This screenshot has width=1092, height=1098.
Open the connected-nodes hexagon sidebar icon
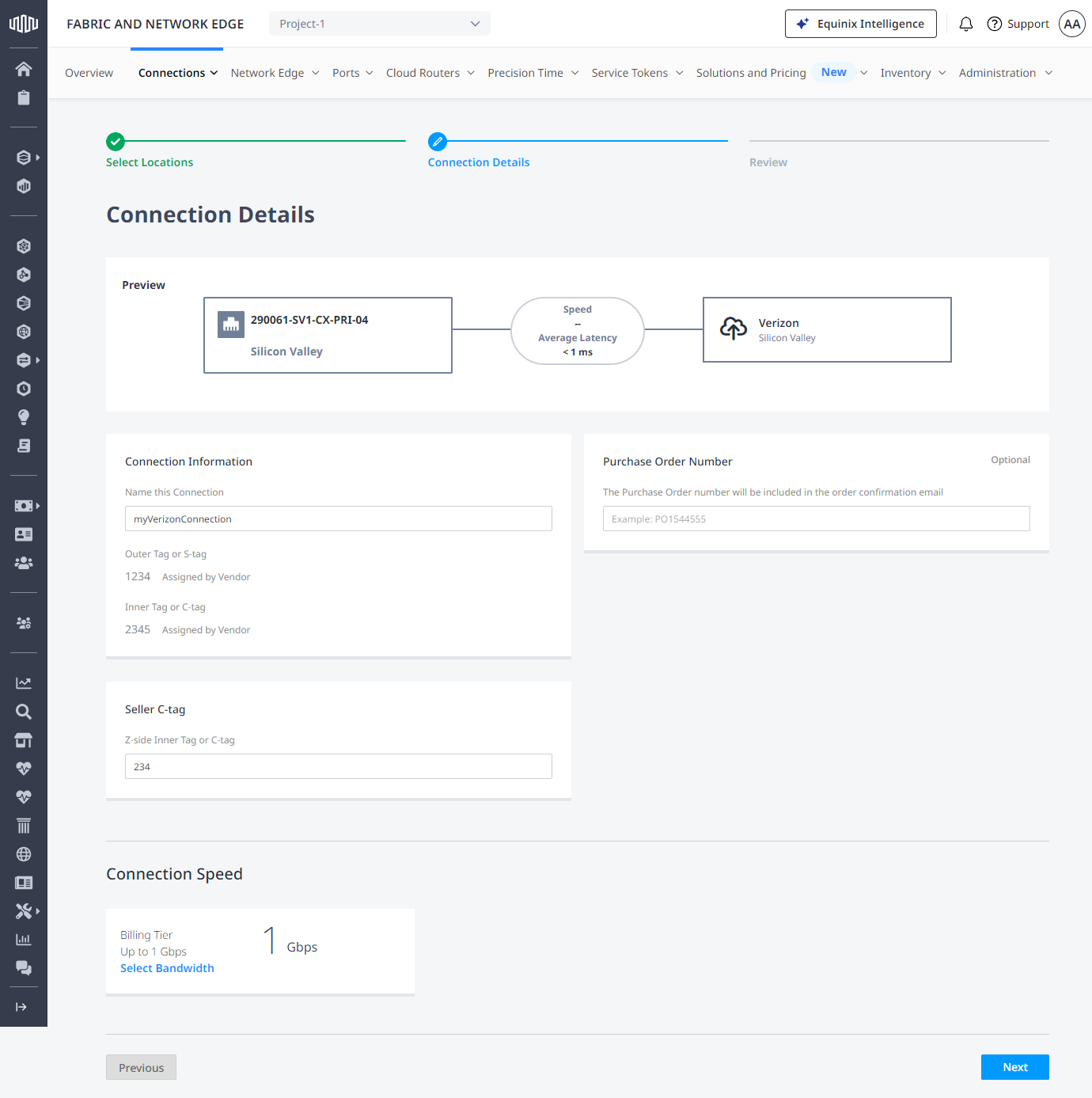[24, 275]
